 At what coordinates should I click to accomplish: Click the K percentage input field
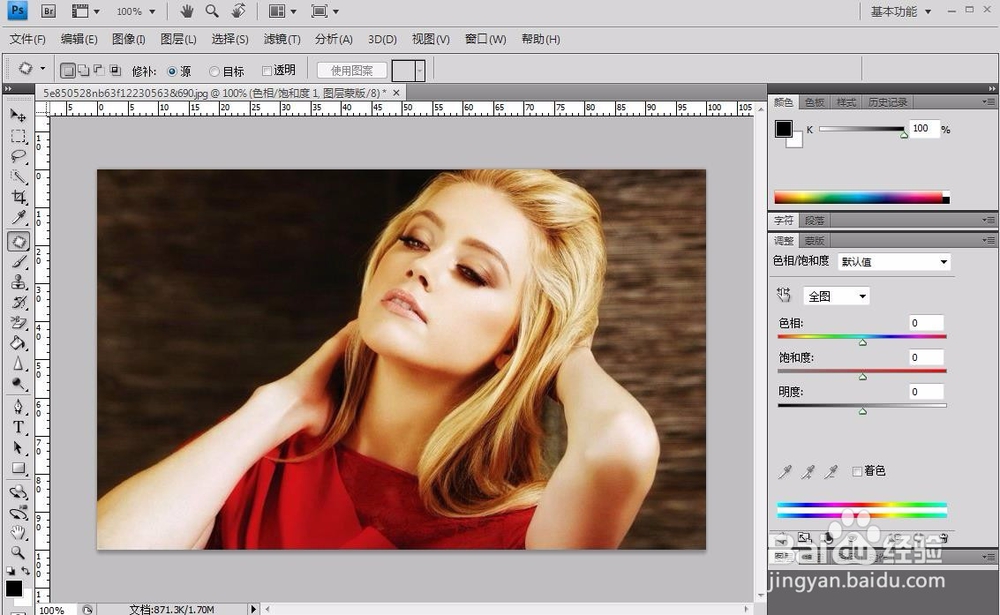coord(924,129)
